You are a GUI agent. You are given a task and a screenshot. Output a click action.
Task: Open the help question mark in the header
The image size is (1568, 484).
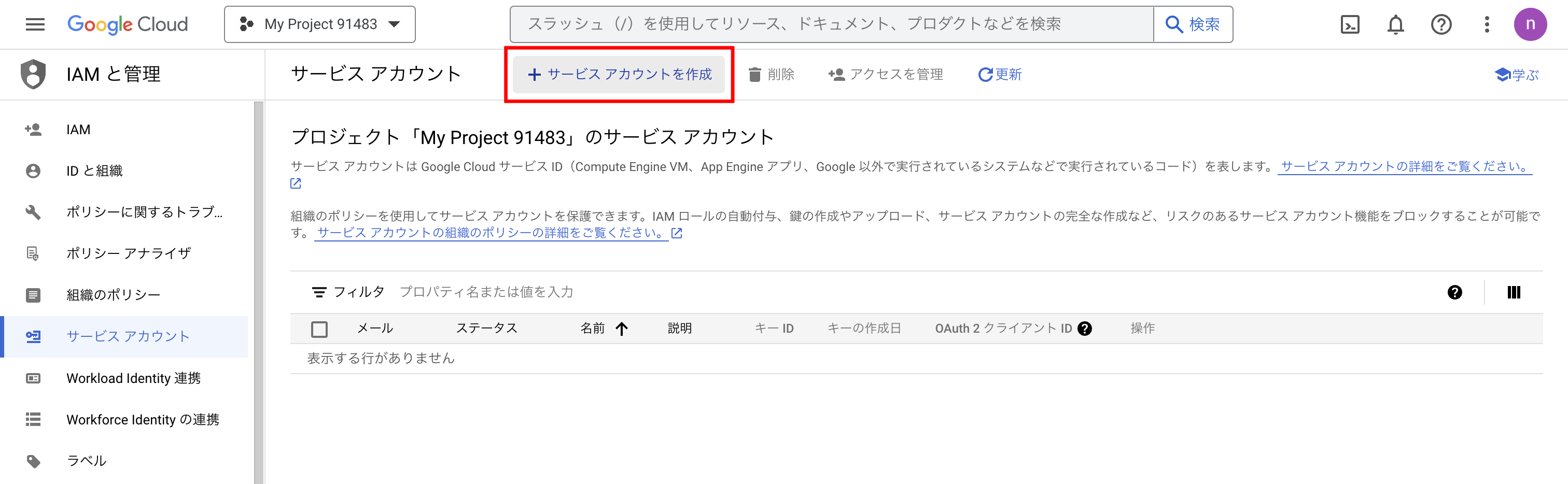(1441, 24)
